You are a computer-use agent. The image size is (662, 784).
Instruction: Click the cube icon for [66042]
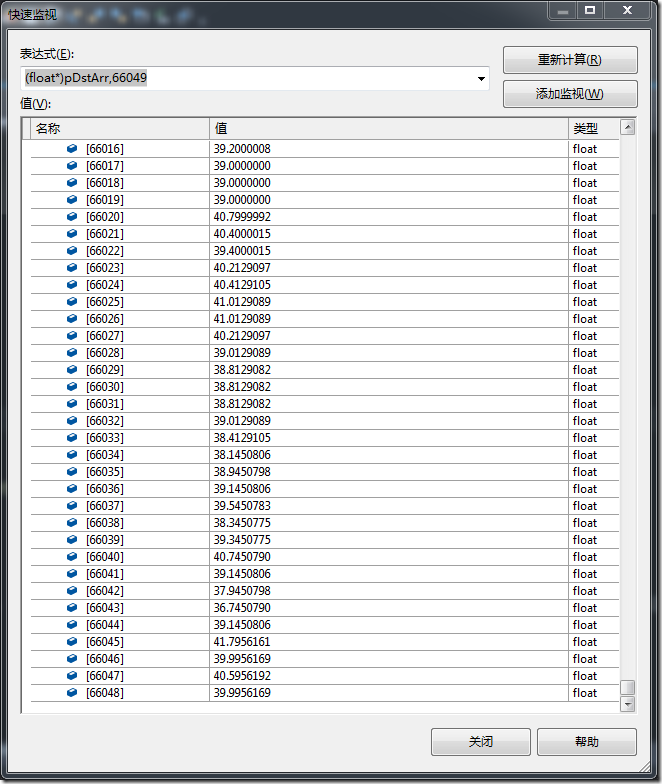[72, 590]
